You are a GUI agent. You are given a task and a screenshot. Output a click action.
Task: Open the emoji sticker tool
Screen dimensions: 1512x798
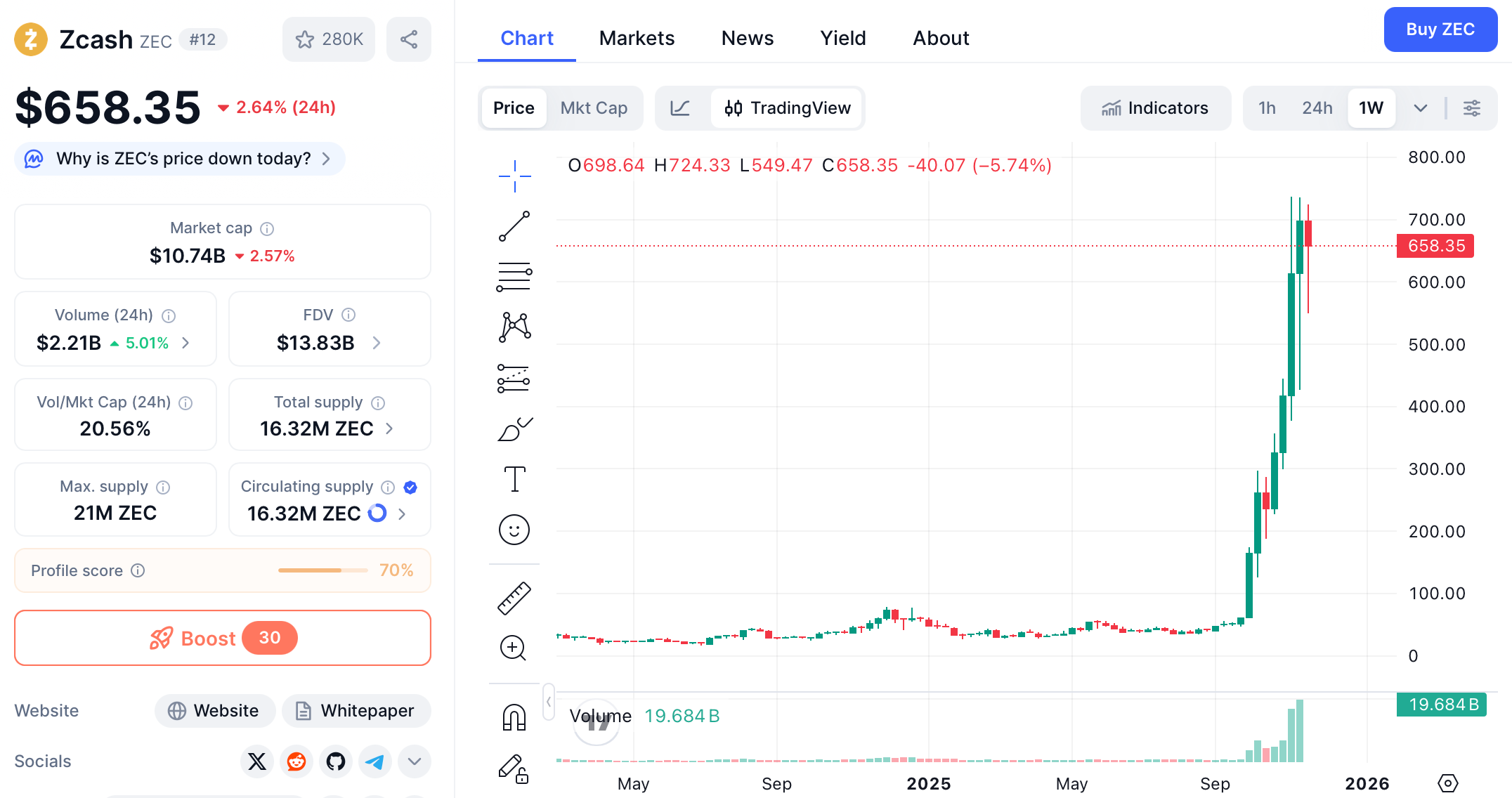point(515,530)
